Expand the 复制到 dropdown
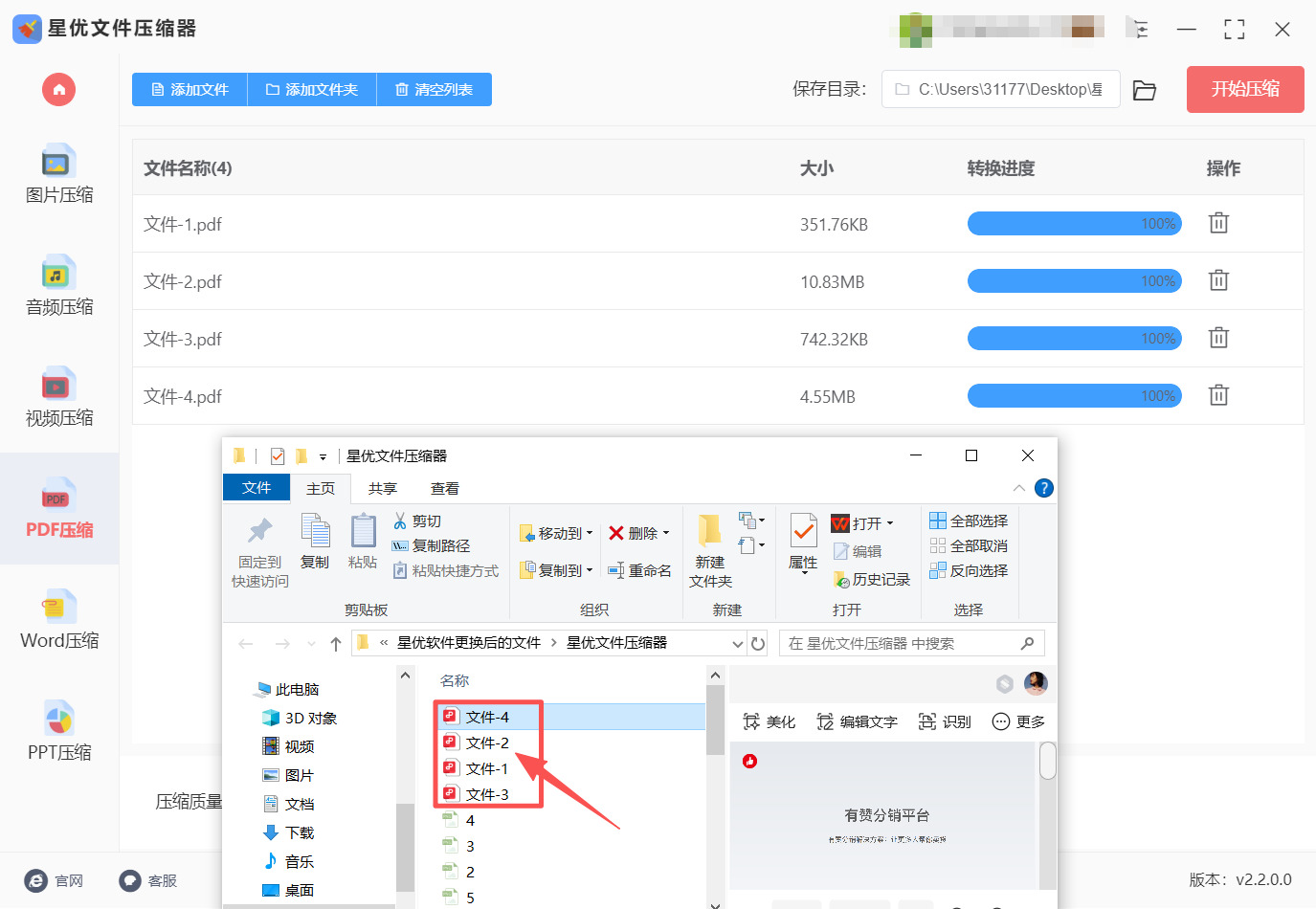Viewport: 1316px width, 909px height. click(589, 570)
